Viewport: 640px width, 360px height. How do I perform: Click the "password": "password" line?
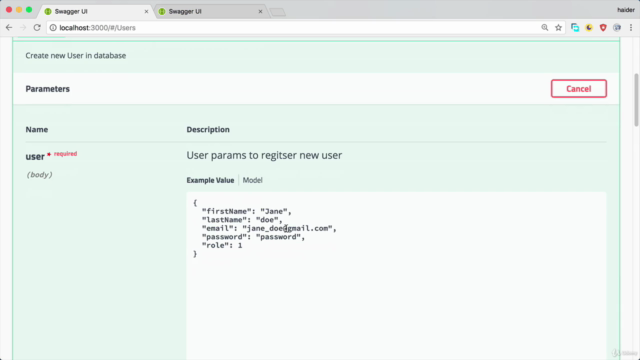pos(253,237)
